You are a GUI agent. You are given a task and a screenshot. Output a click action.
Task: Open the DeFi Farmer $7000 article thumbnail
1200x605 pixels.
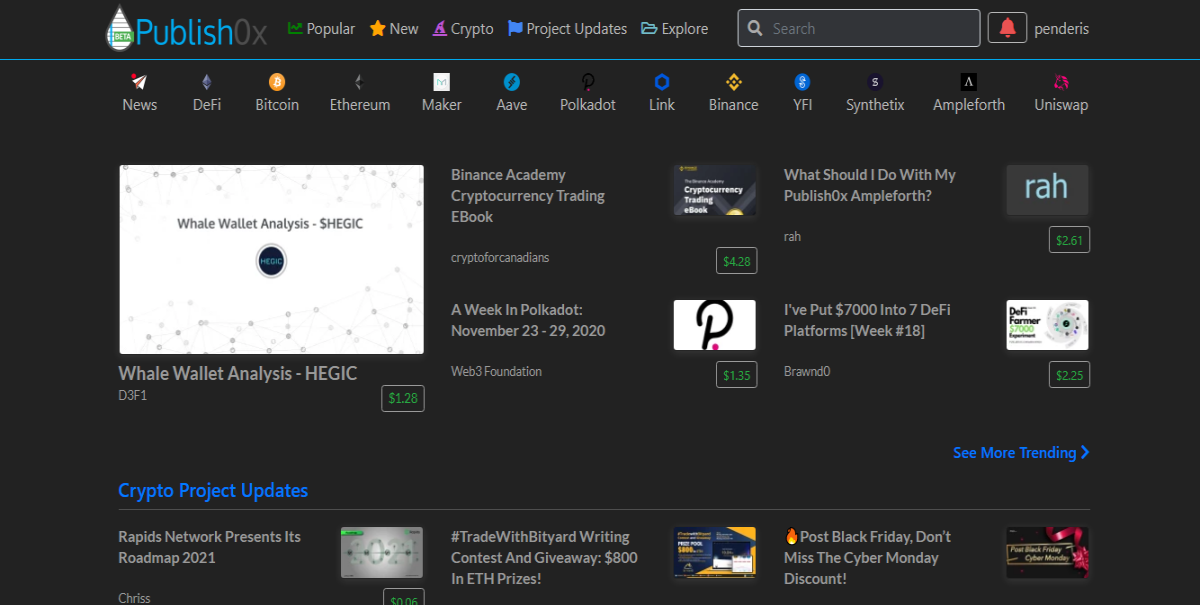tap(1047, 325)
